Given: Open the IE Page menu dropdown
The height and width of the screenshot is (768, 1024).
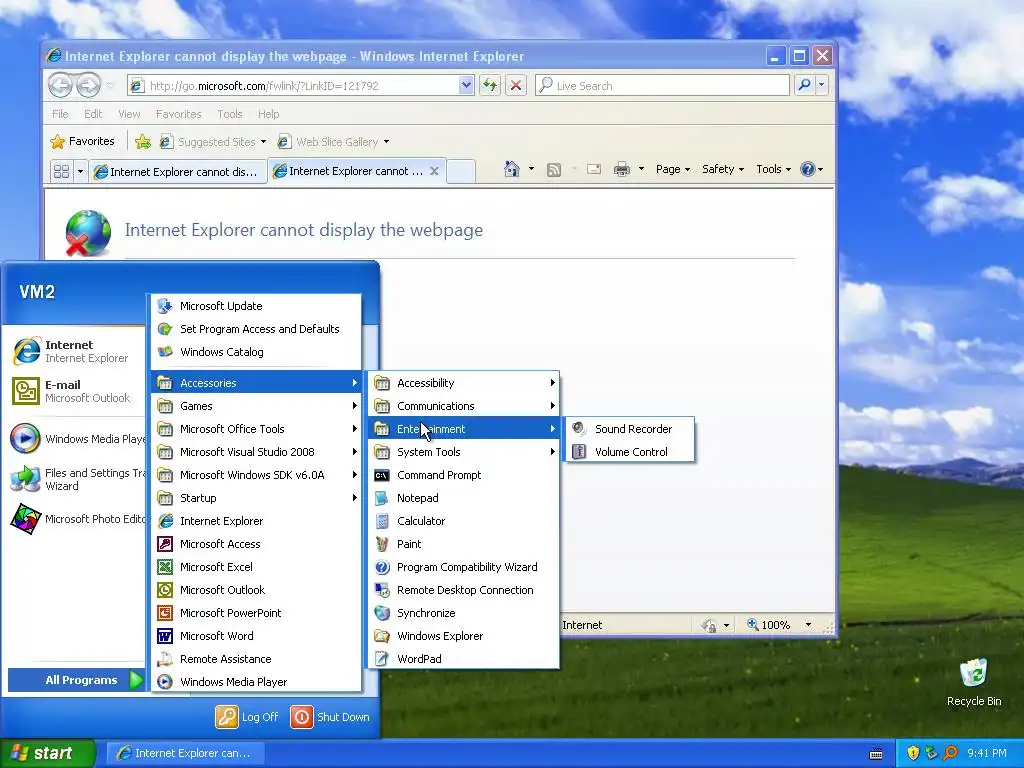Looking at the screenshot, I should click(673, 169).
